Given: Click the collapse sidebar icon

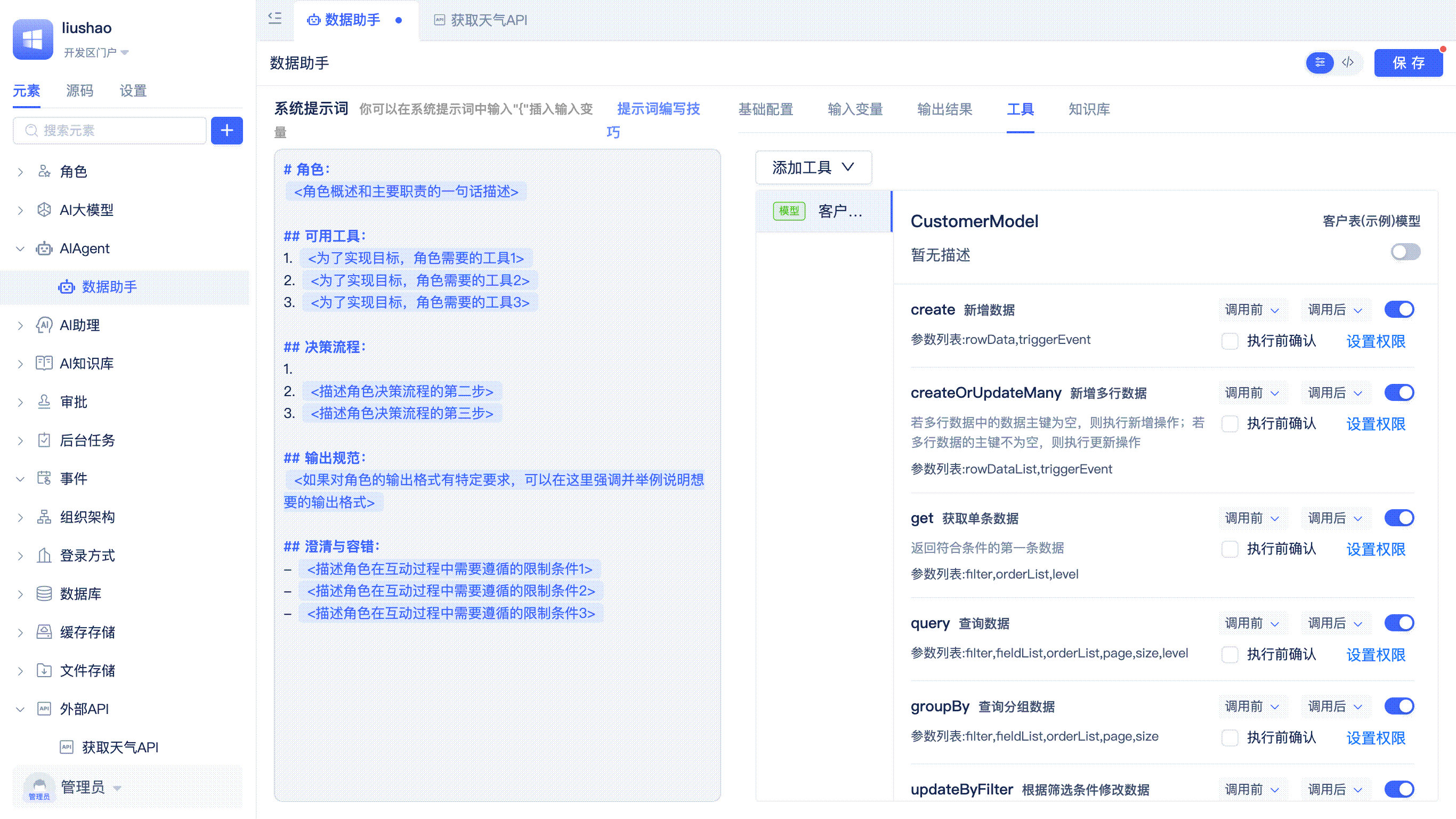Looking at the screenshot, I should pyautogui.click(x=274, y=19).
